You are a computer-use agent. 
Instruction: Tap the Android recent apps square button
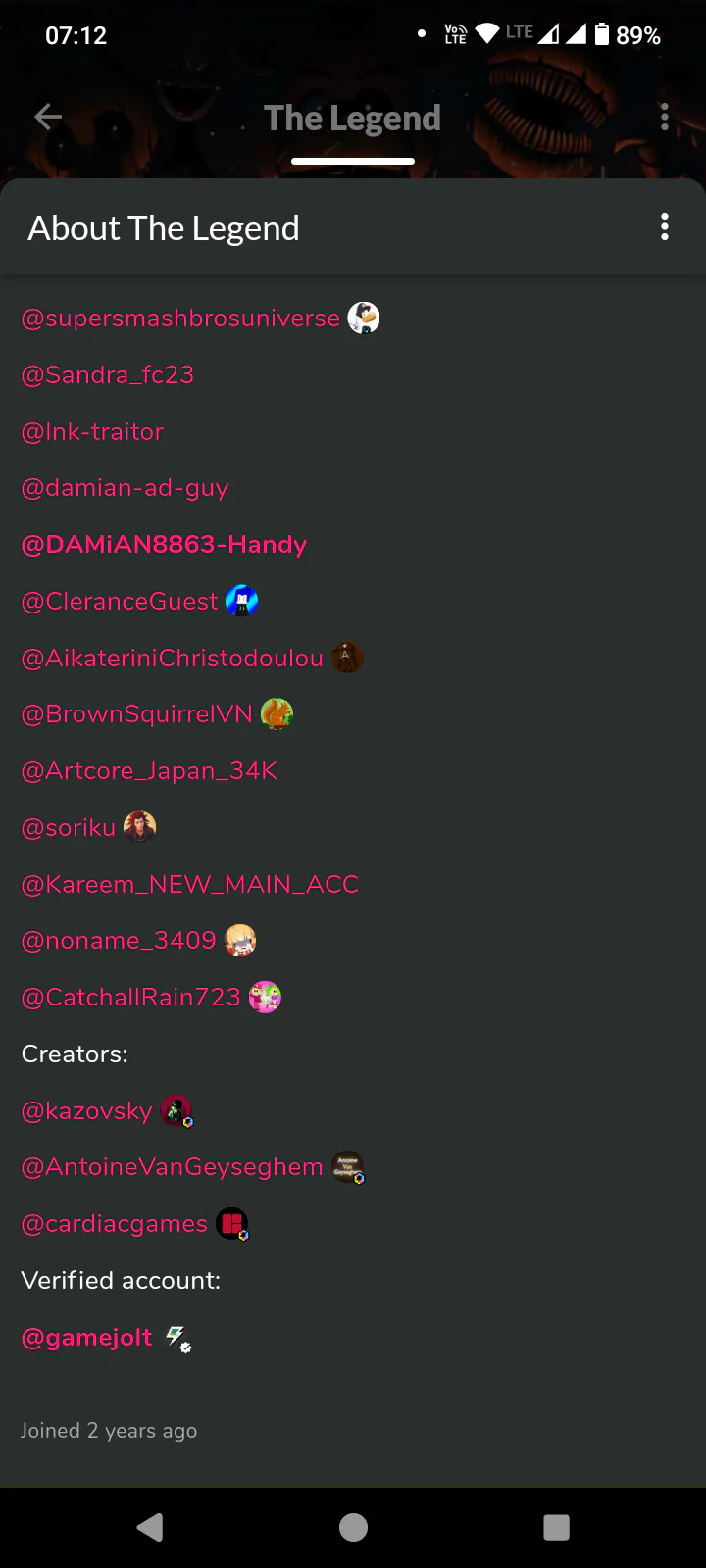click(556, 1527)
